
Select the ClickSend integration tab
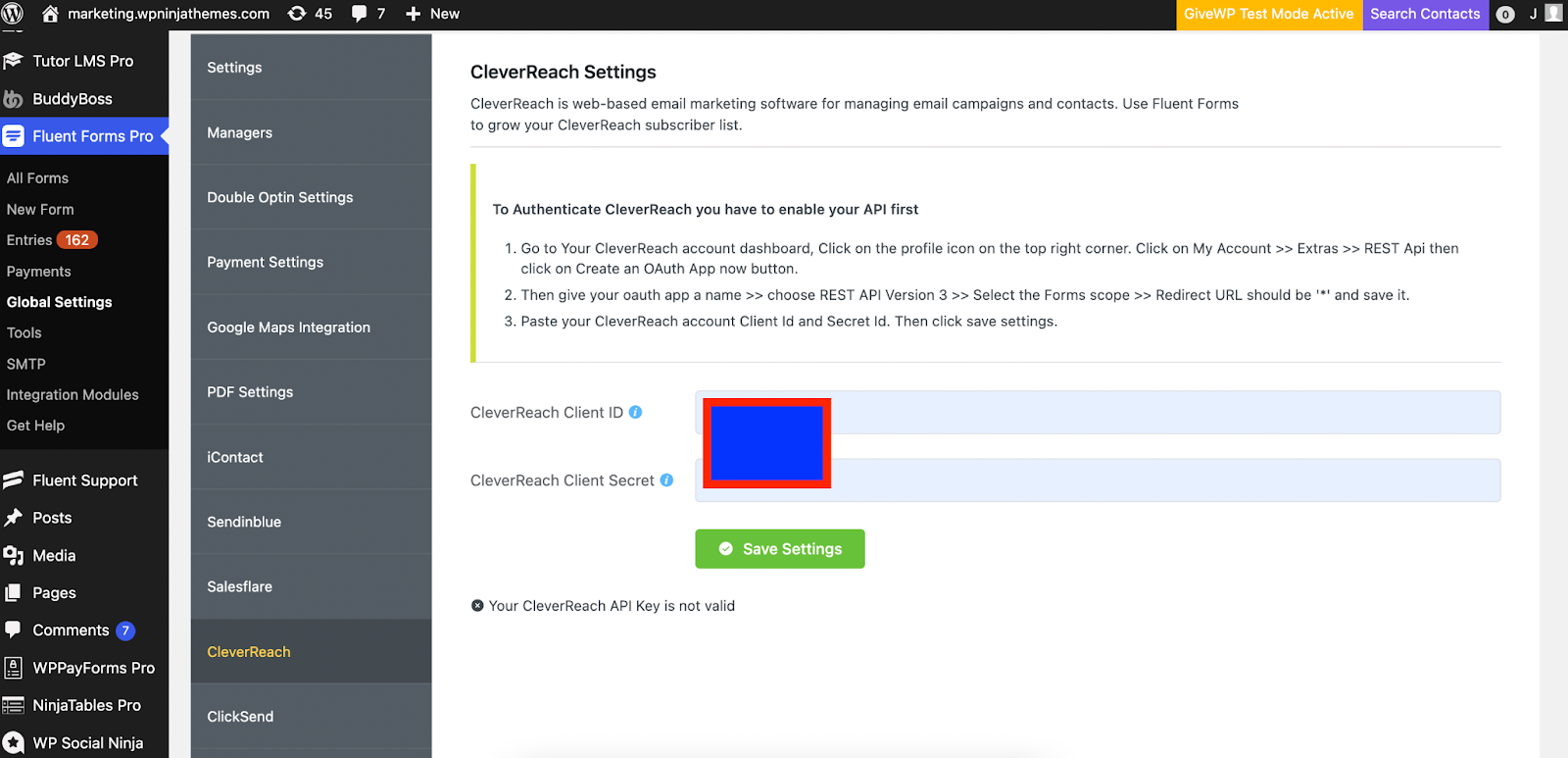coord(312,717)
